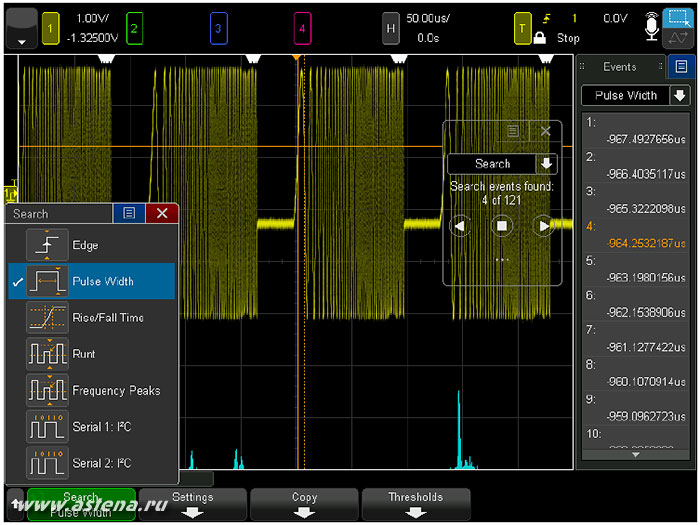
Task: Choose the Pulse Width search icon
Action: [x=47, y=281]
